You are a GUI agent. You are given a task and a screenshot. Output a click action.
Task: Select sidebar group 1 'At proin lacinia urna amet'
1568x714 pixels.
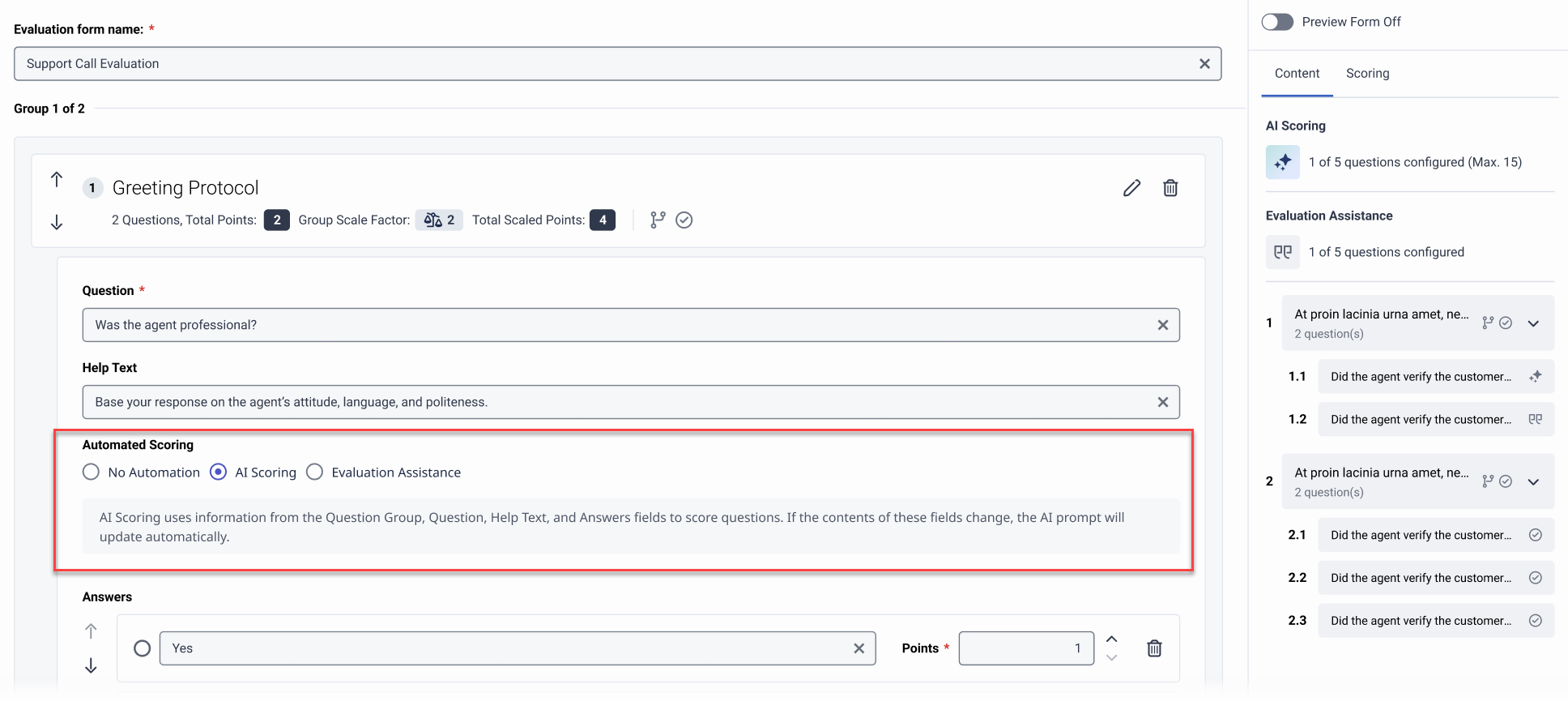pyautogui.click(x=1418, y=323)
